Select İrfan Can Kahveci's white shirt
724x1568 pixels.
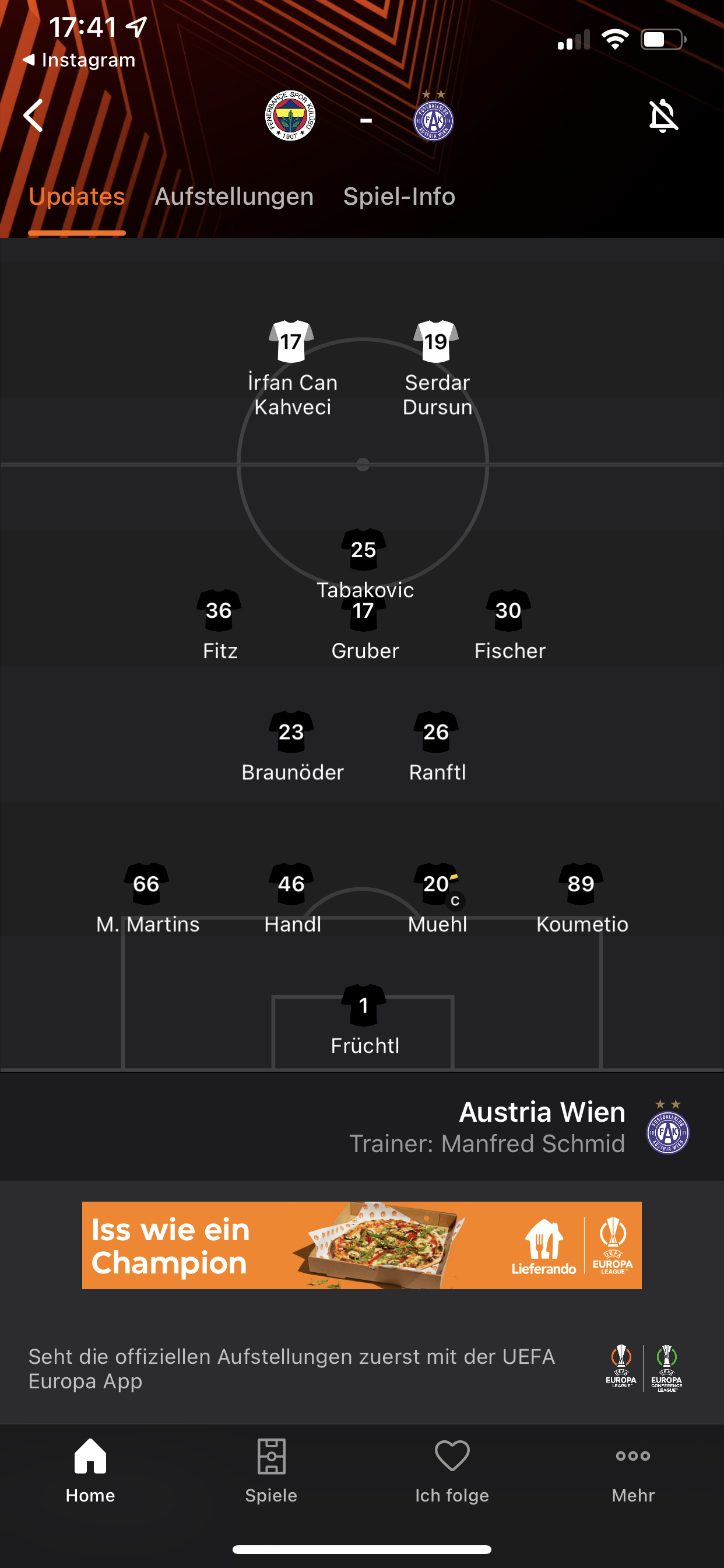point(291,341)
